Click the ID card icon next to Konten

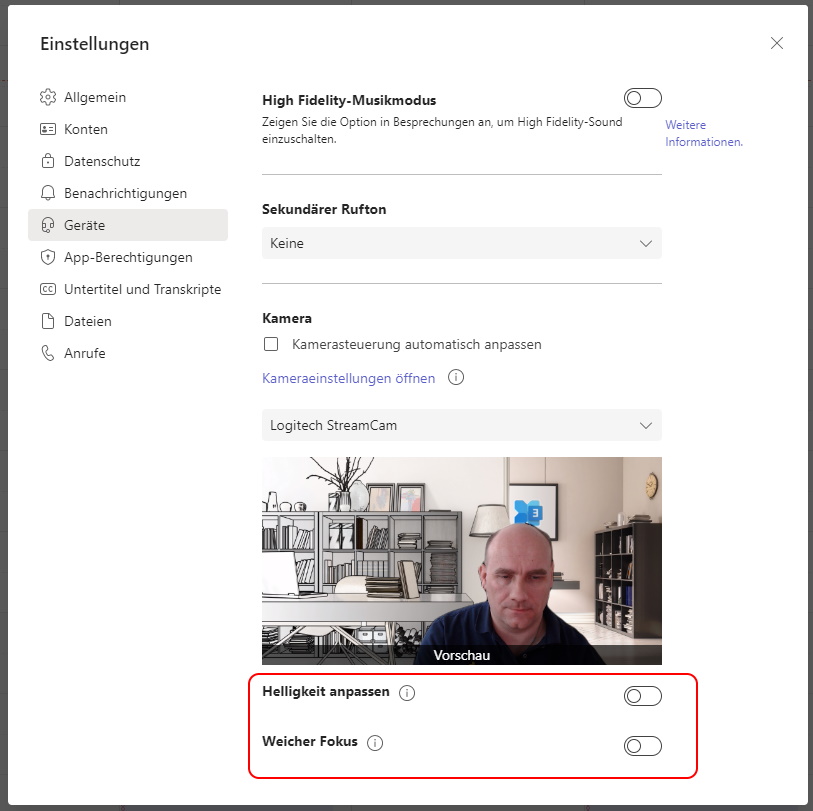click(x=48, y=129)
